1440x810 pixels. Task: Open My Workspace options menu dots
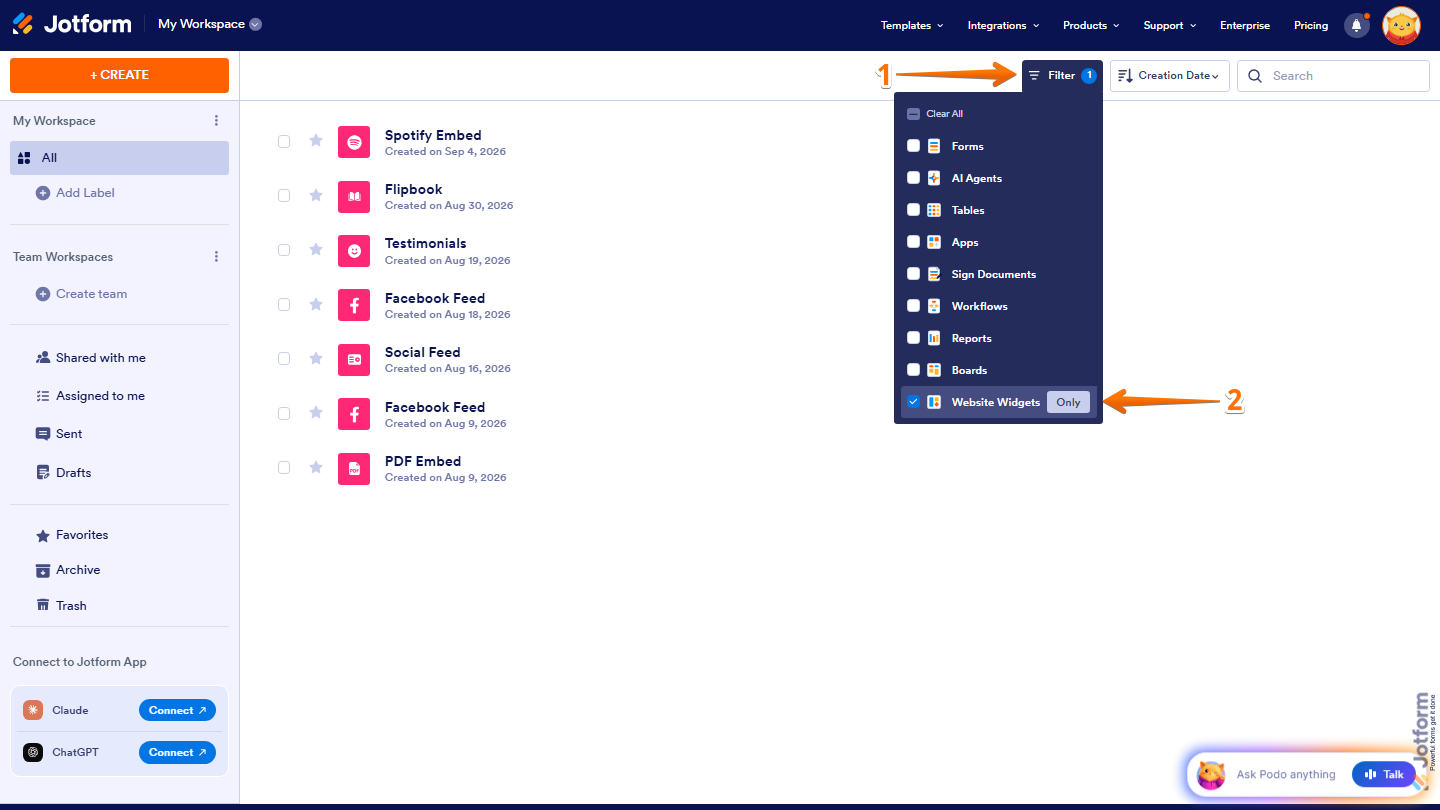pos(216,121)
